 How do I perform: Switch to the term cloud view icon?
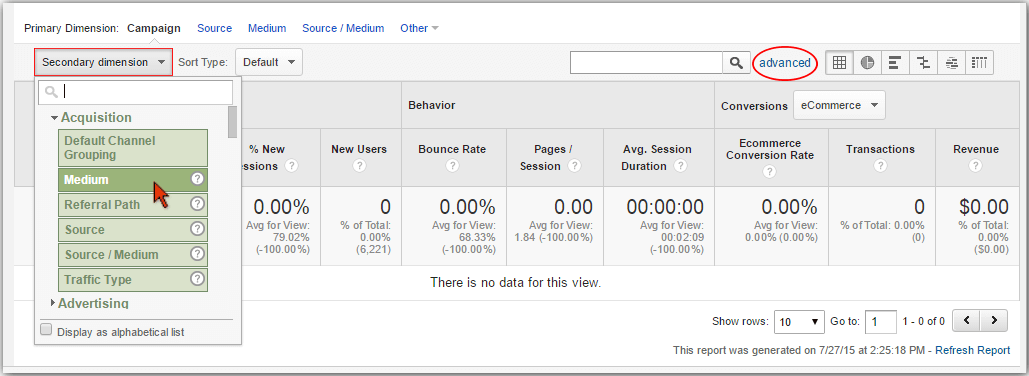click(x=952, y=62)
